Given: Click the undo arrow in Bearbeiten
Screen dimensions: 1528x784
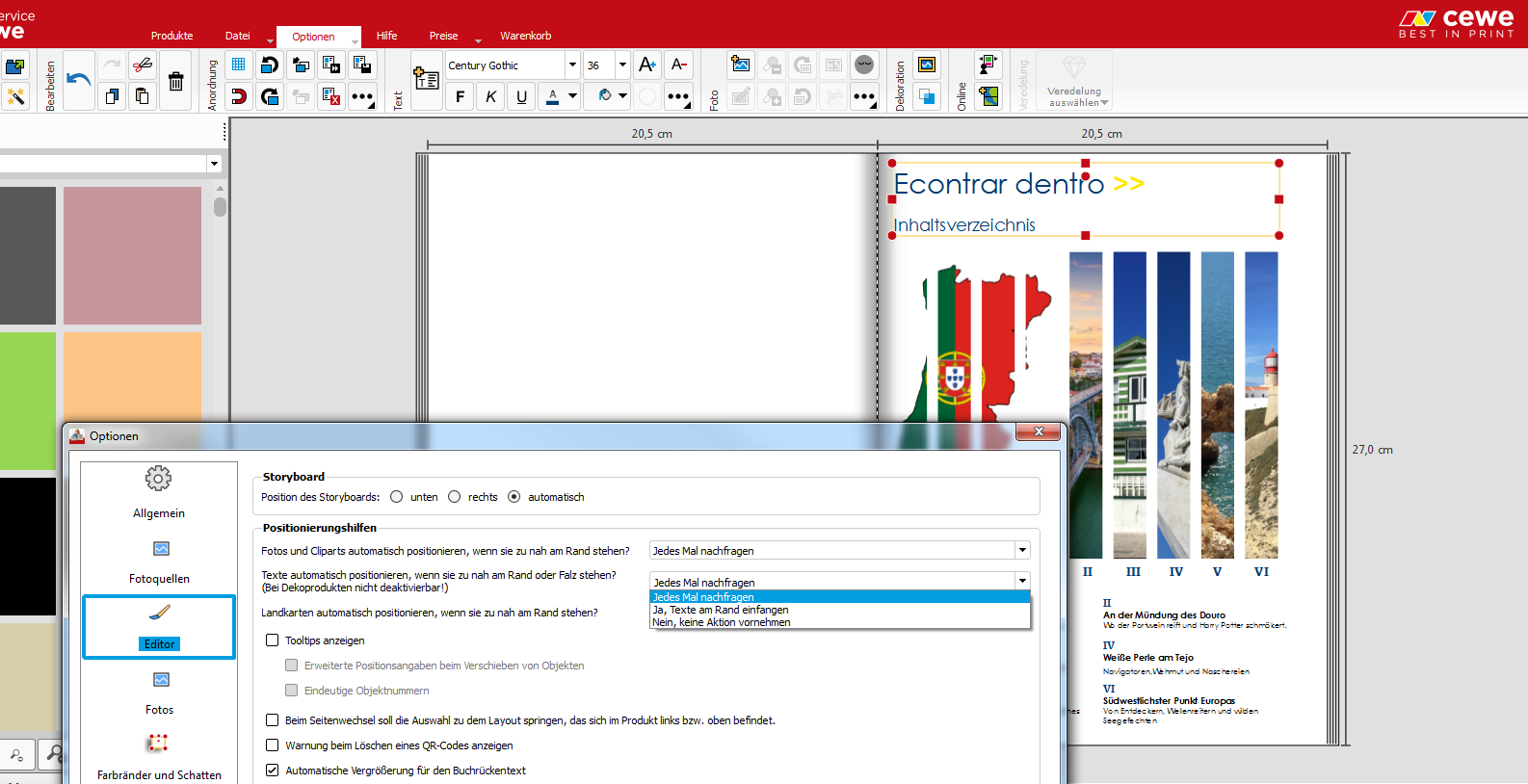Looking at the screenshot, I should click(79, 80).
